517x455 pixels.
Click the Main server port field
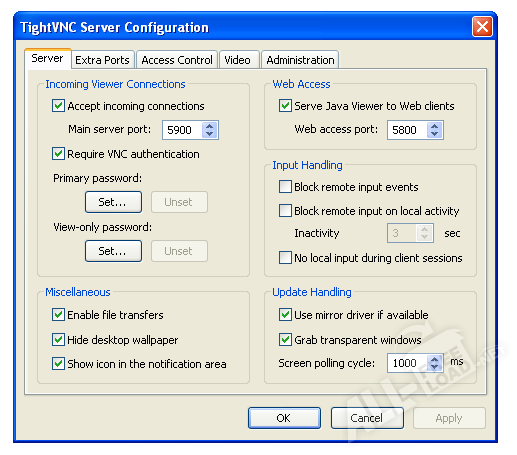click(182, 130)
